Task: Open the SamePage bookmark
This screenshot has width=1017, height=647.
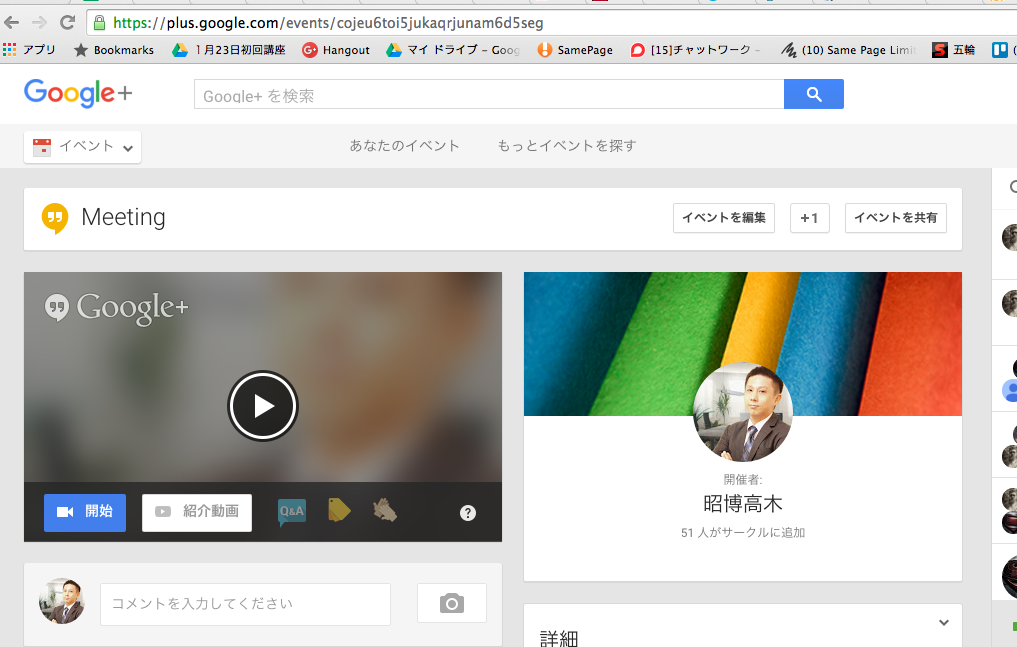Action: (575, 50)
